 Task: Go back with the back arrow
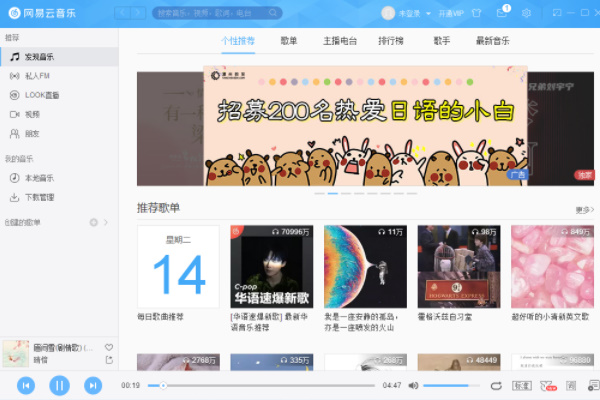[x=122, y=13]
